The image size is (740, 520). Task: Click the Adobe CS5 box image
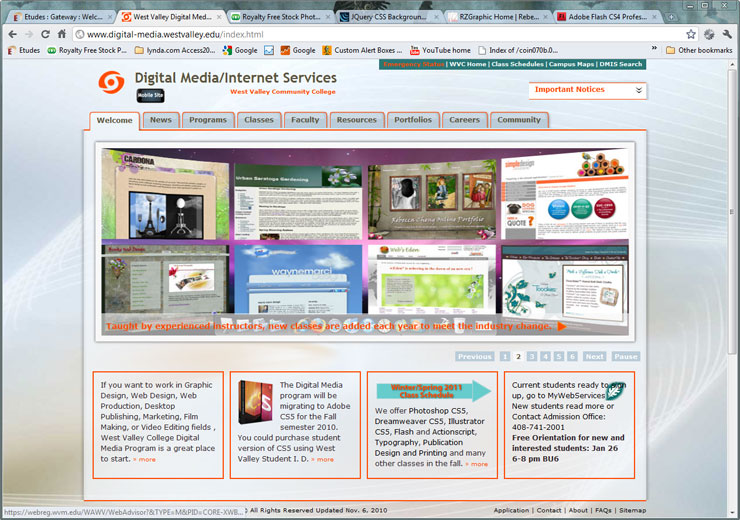tap(255, 402)
